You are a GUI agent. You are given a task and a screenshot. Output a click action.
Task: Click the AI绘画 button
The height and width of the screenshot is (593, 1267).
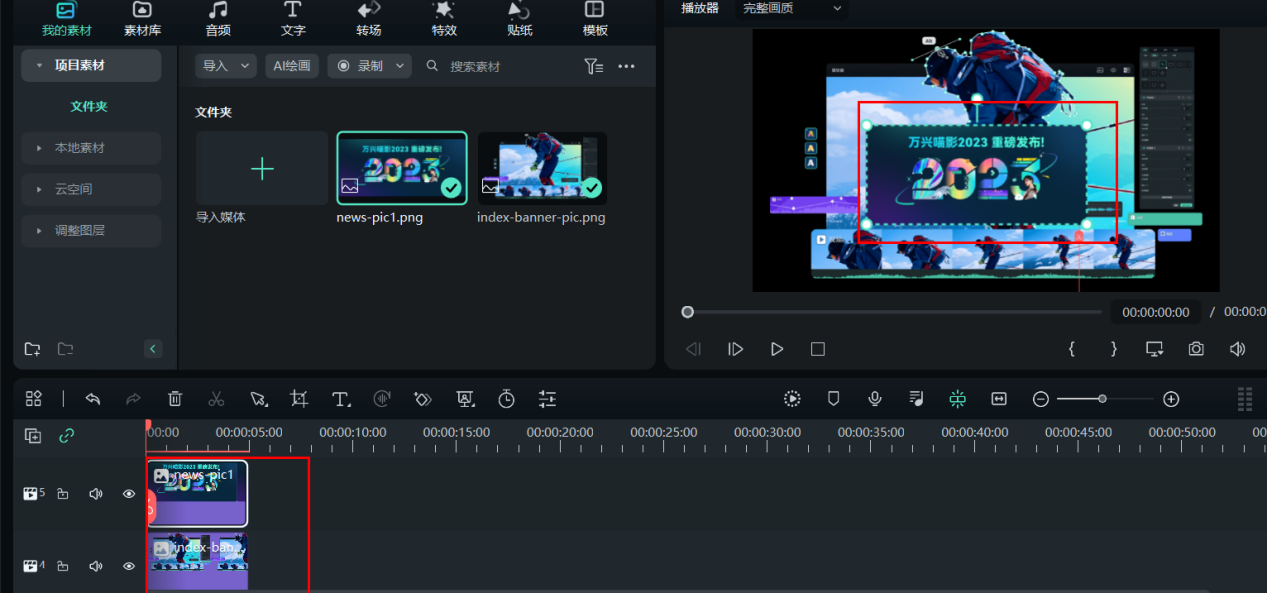[292, 66]
